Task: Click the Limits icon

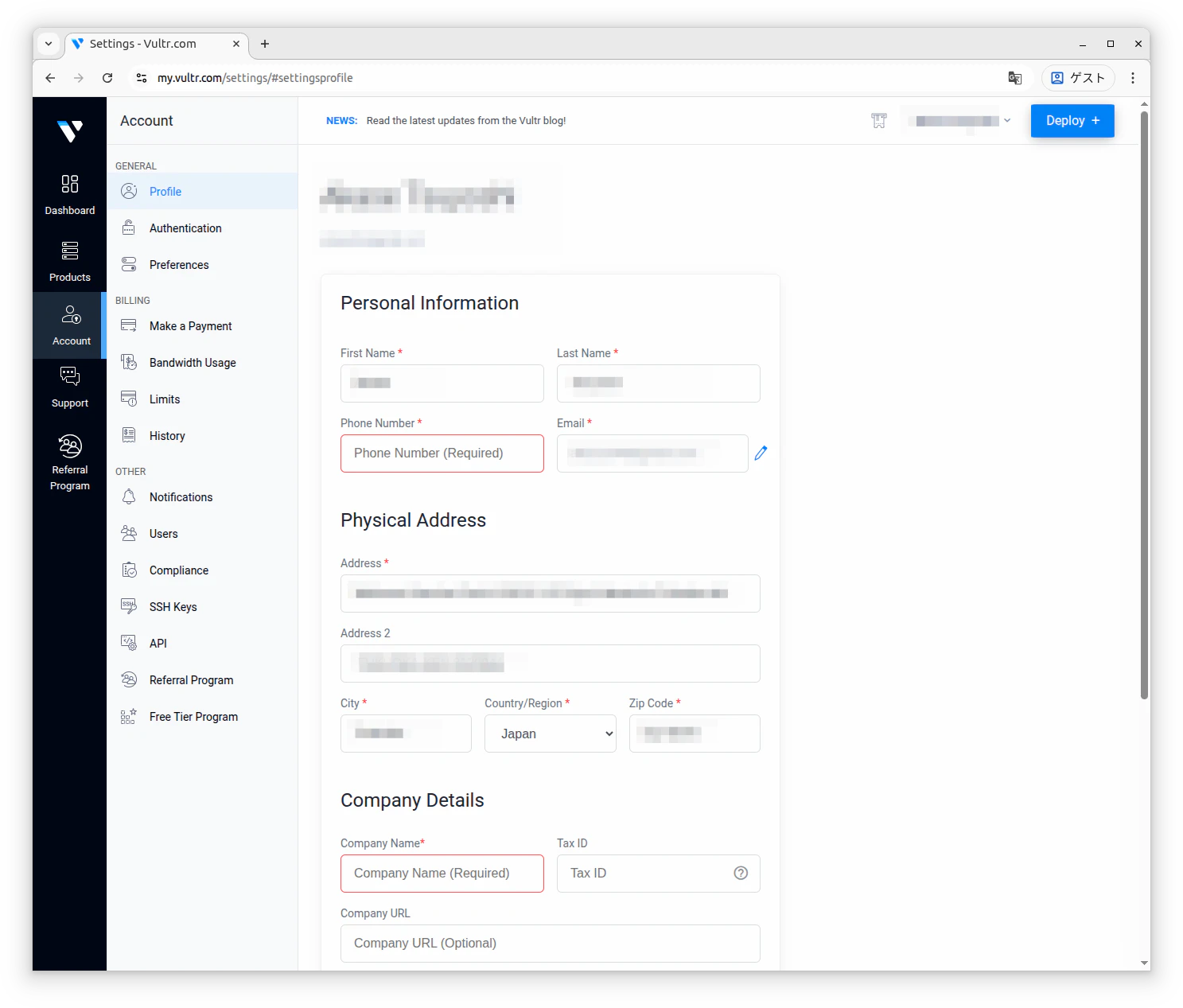Action: tap(129, 399)
